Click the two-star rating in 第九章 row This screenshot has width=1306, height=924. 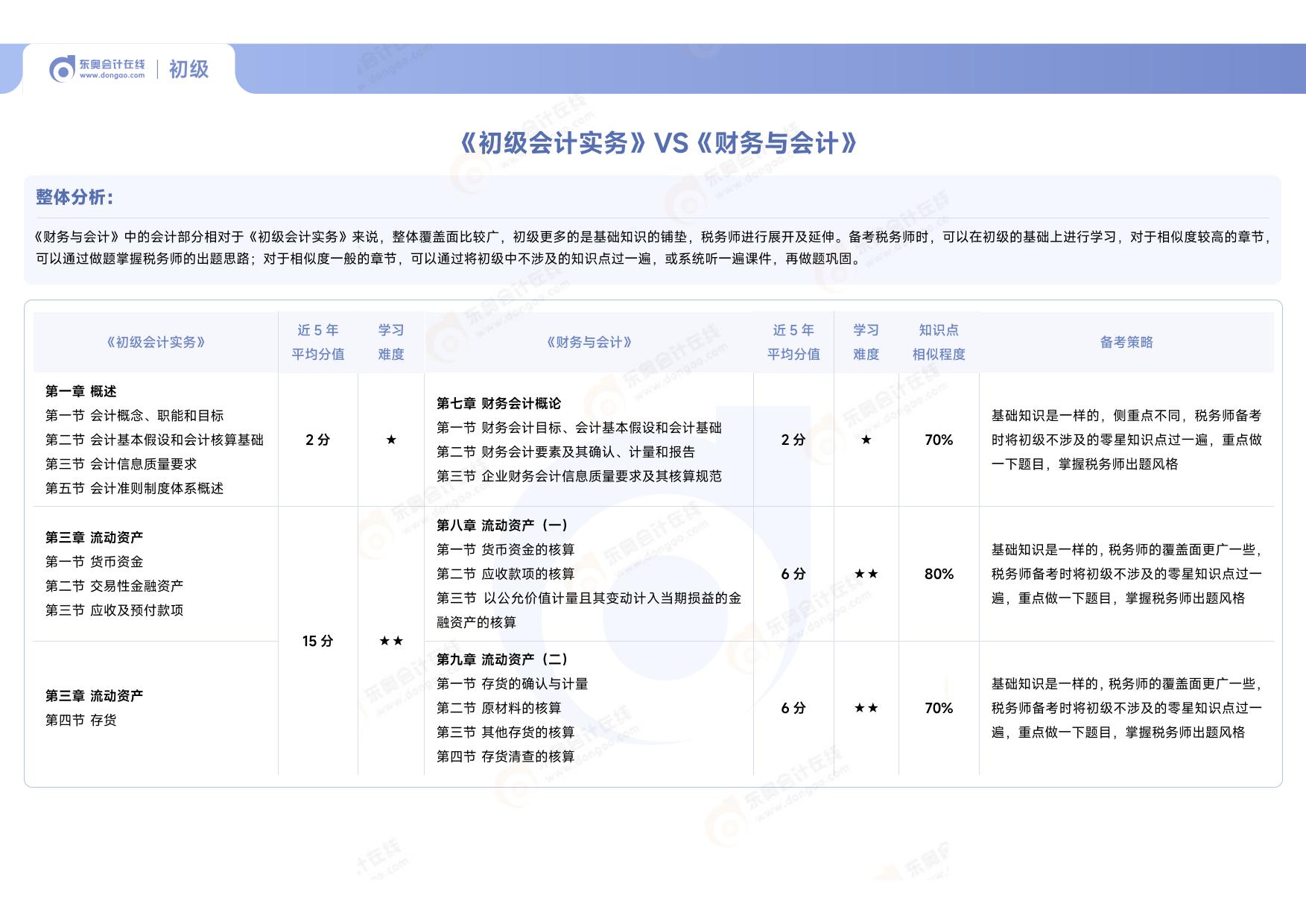coord(866,708)
